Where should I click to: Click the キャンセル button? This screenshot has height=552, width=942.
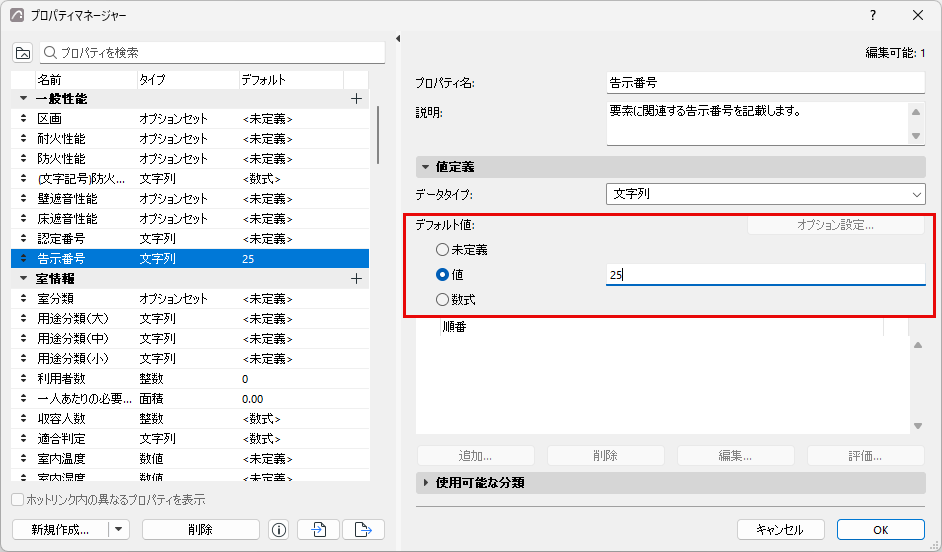(x=779, y=530)
